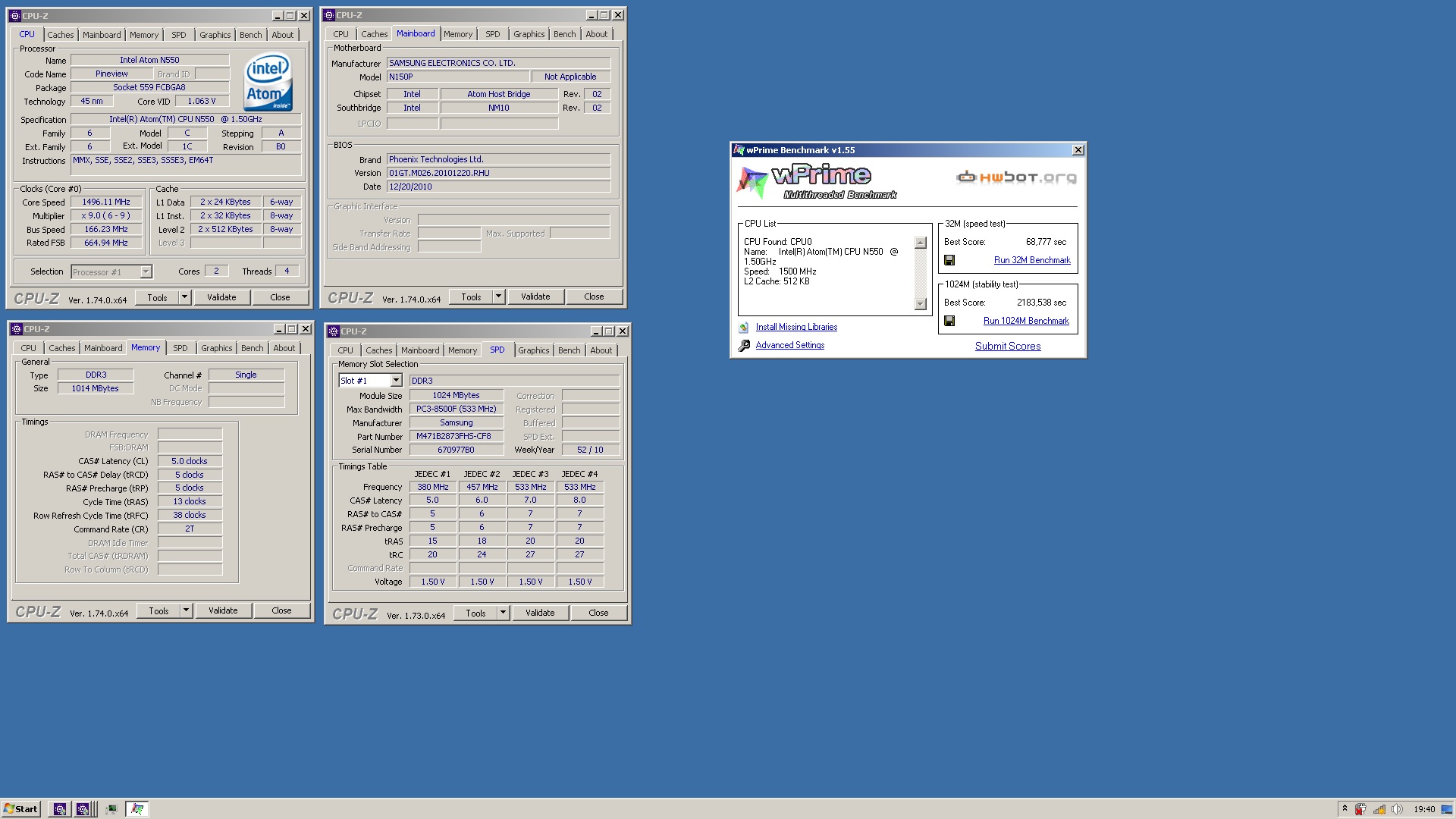Click the Intel Atom logo in CPU-Z

click(268, 82)
